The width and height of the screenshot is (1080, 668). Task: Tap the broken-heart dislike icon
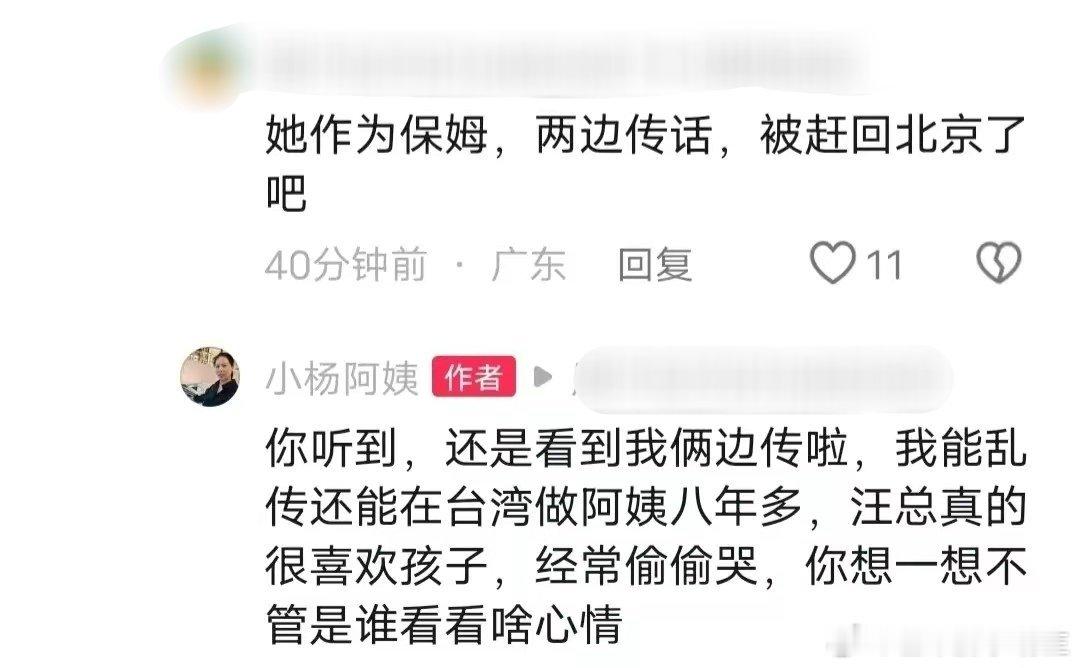[x=999, y=263]
